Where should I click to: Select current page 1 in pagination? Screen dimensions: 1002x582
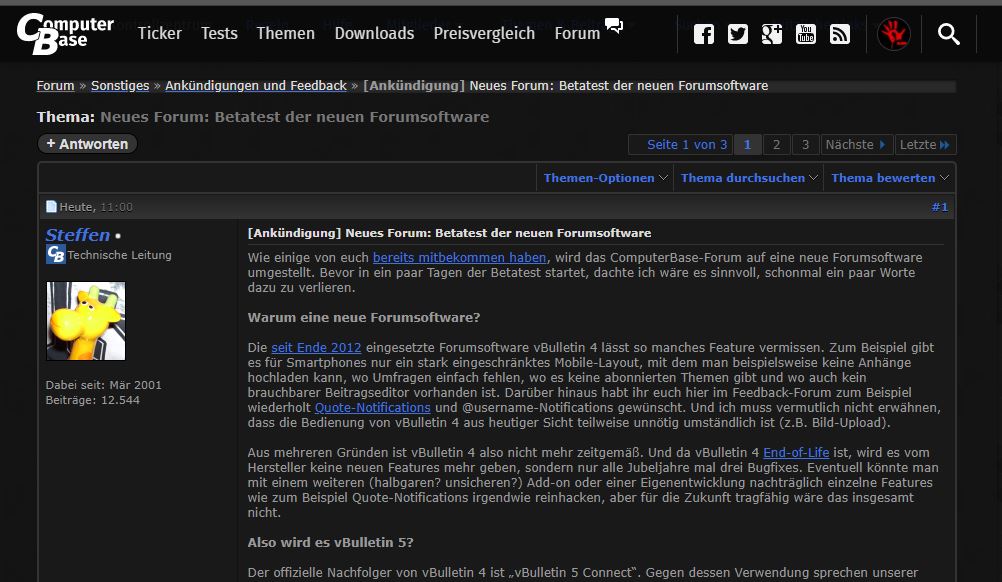tap(747, 144)
